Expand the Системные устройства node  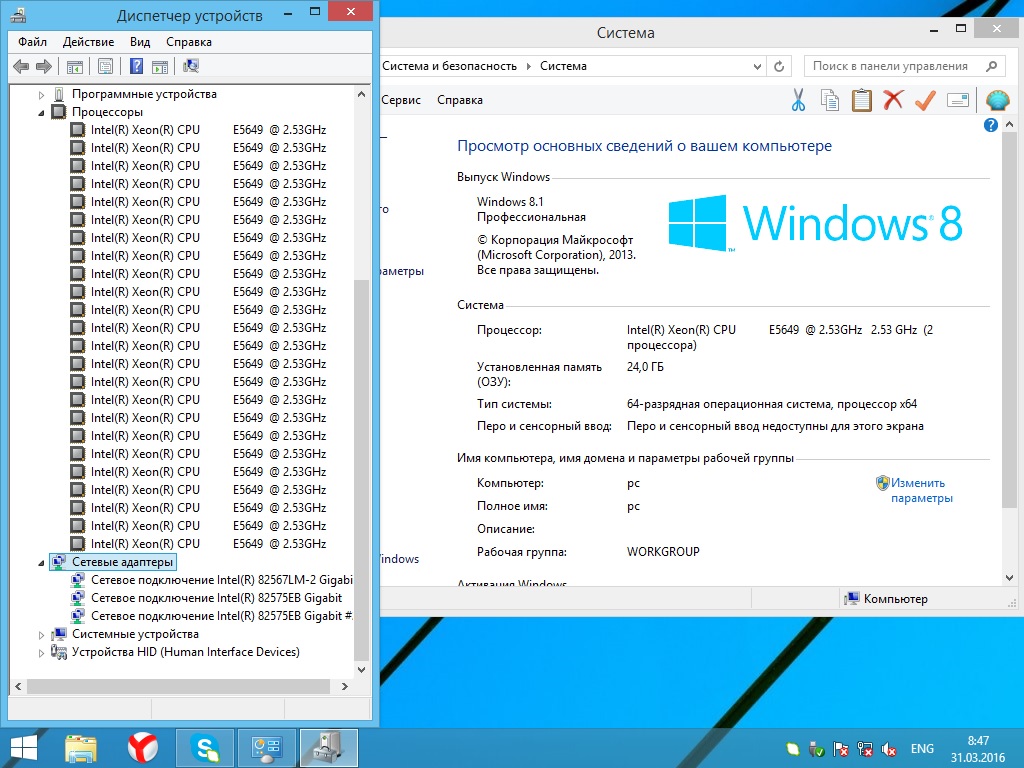pos(41,634)
